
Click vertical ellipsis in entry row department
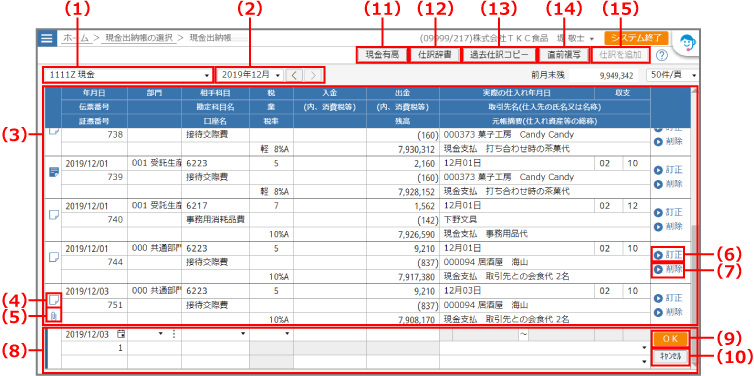pos(174,334)
